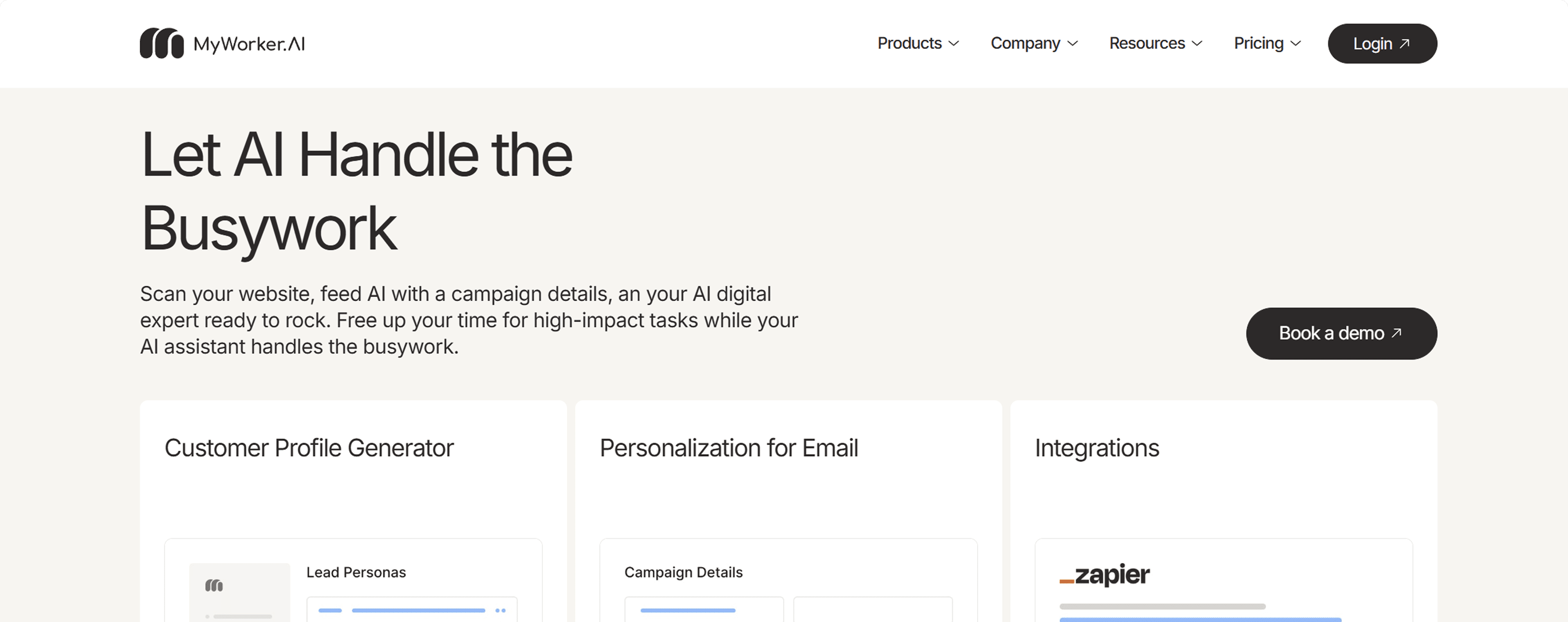This screenshot has height=622, width=1568.
Task: Click the small gray MyWorker icon in the persona panel
Action: click(x=214, y=586)
